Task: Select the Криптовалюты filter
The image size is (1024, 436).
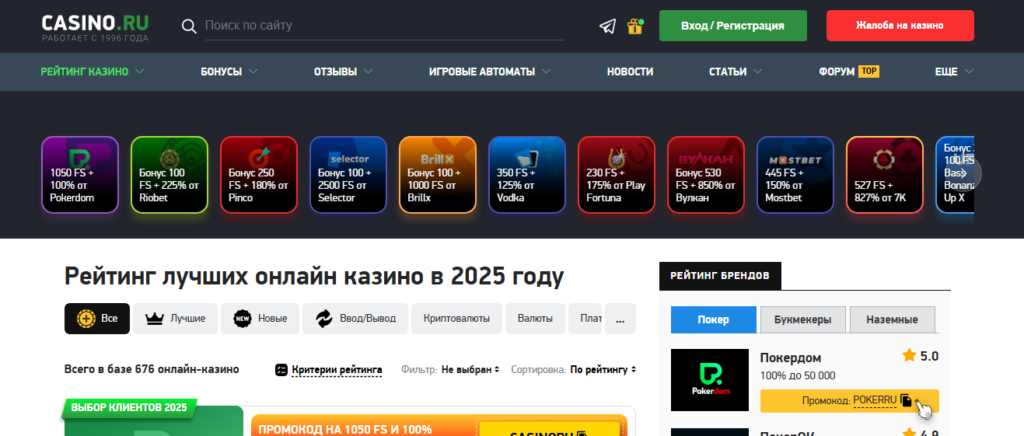Action: tap(456, 319)
